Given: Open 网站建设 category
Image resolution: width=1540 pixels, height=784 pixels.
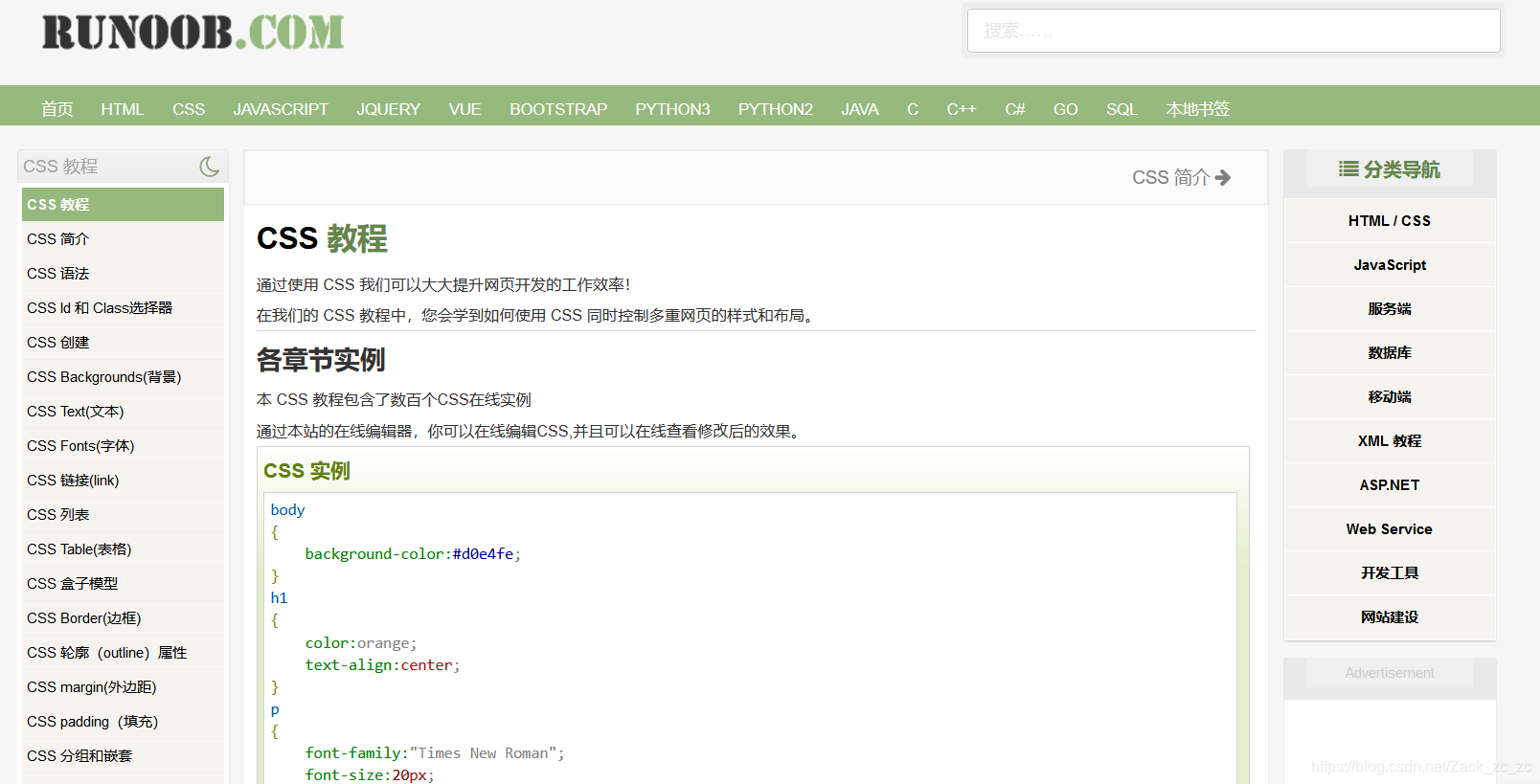Looking at the screenshot, I should (1390, 617).
